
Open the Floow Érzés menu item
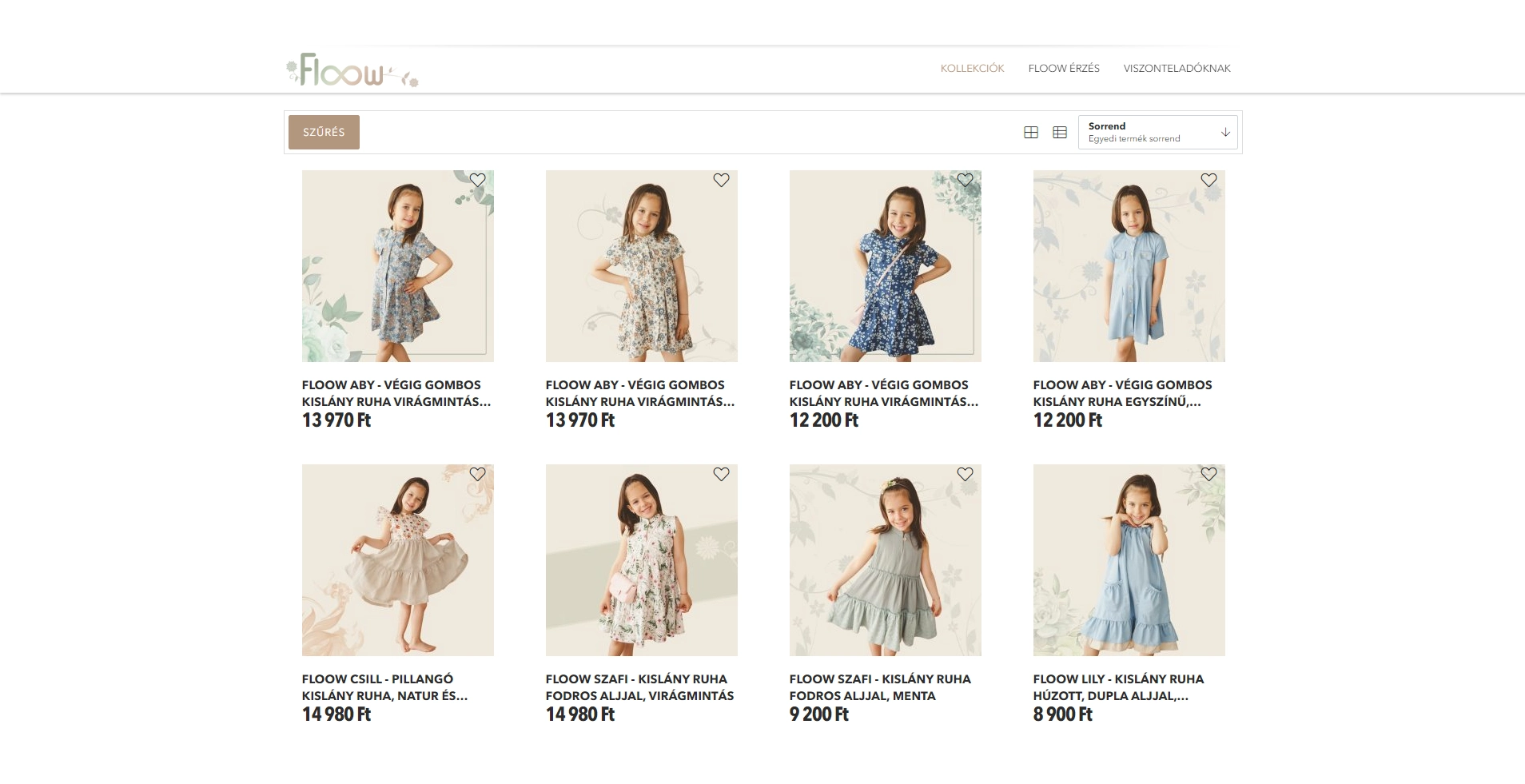point(1064,69)
